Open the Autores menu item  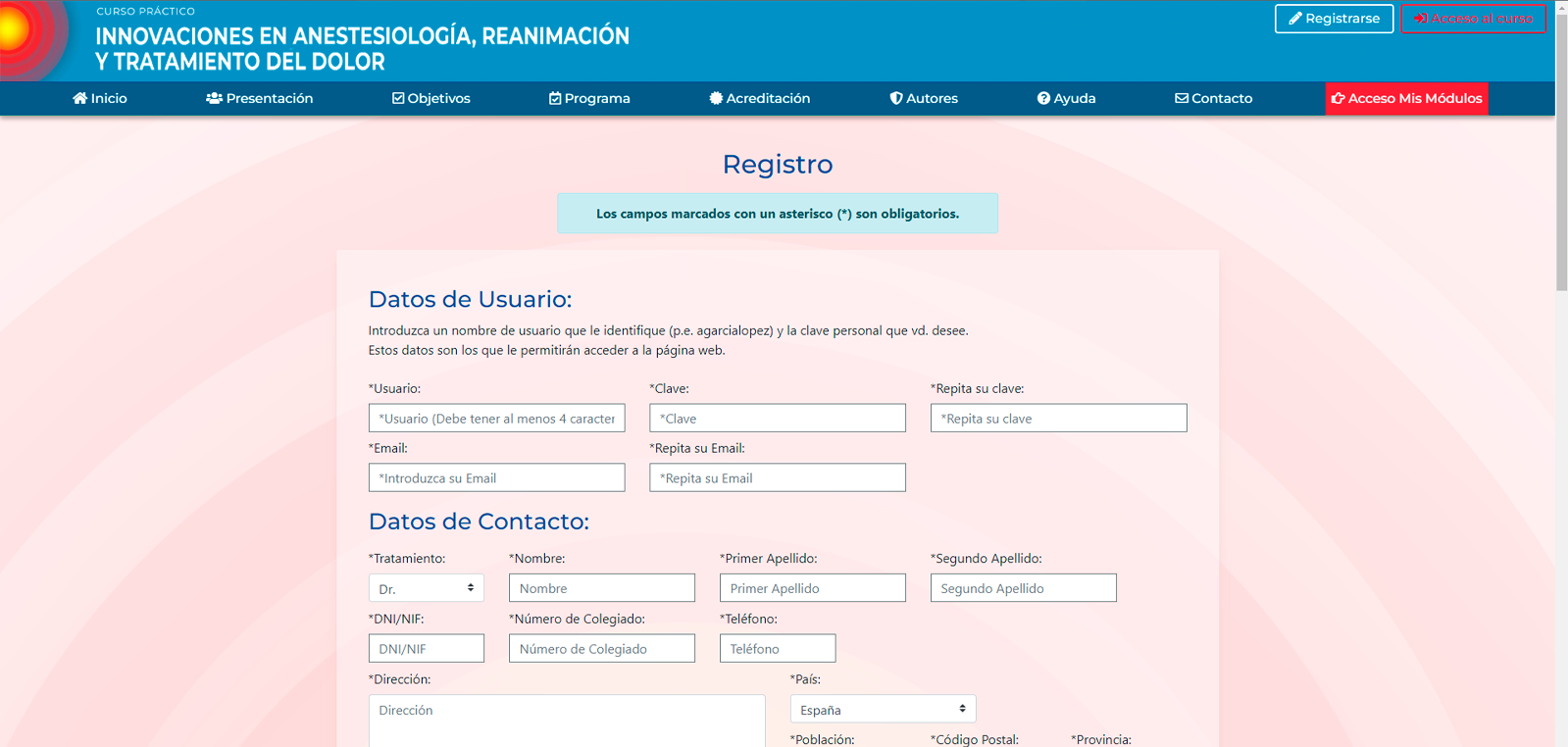click(924, 98)
